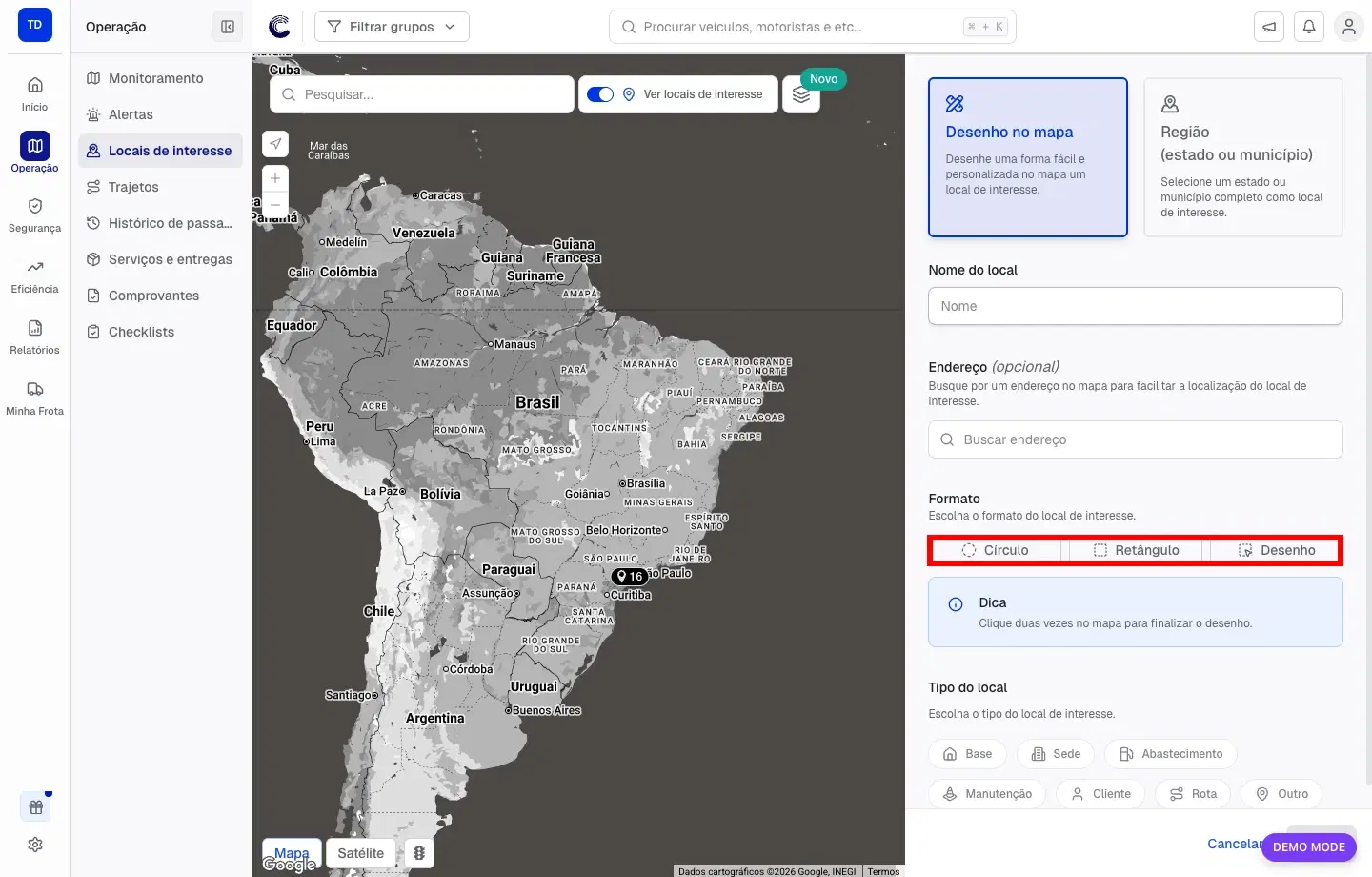
Task: Open Histórico de passagens menu item
Action: point(160,223)
